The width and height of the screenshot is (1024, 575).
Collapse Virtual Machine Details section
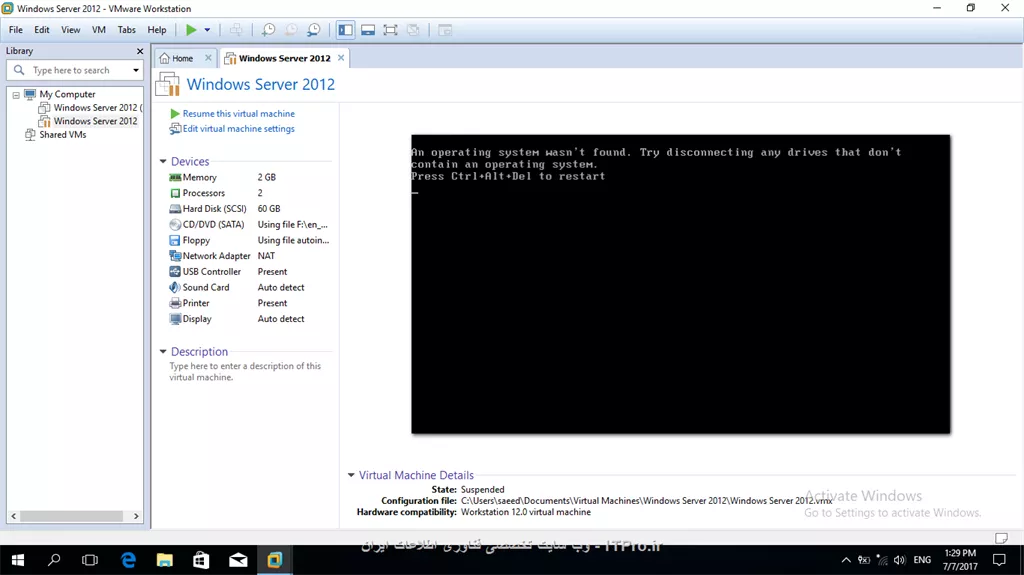[x=351, y=475]
